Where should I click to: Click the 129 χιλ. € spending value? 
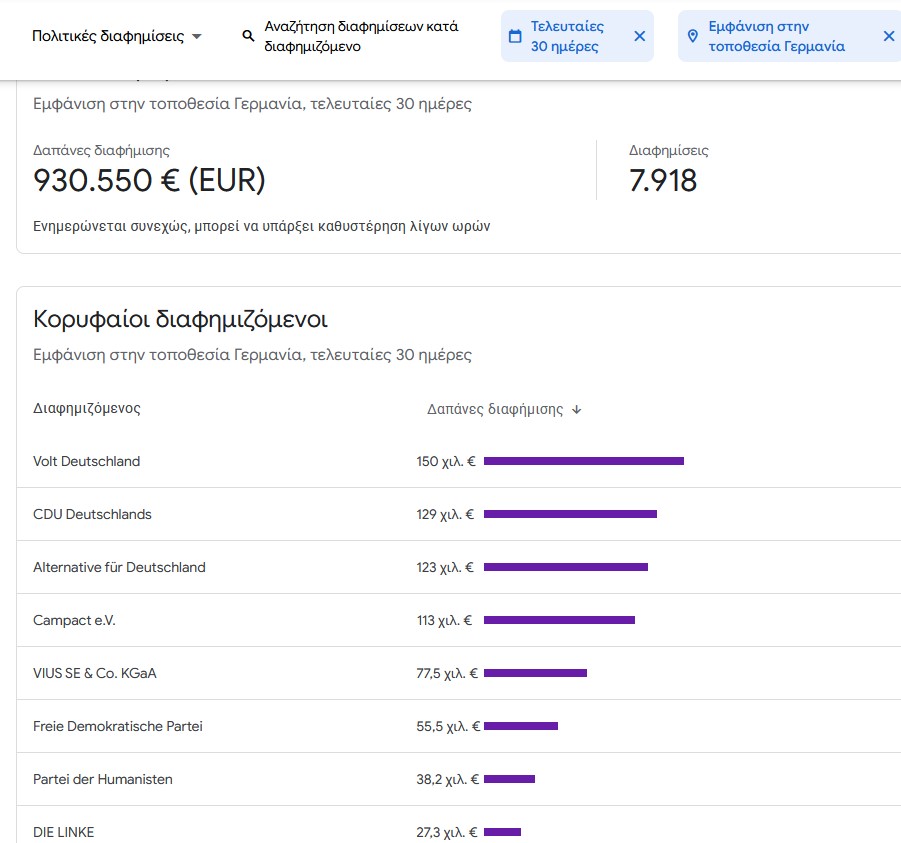coord(445,514)
